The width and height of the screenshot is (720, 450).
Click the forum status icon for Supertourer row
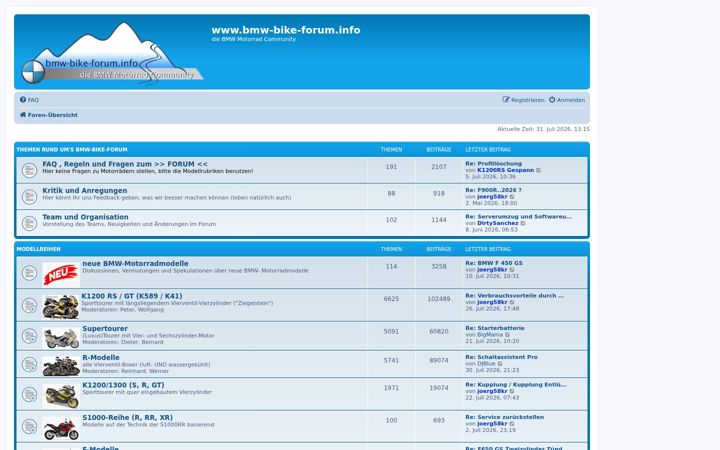click(x=29, y=336)
